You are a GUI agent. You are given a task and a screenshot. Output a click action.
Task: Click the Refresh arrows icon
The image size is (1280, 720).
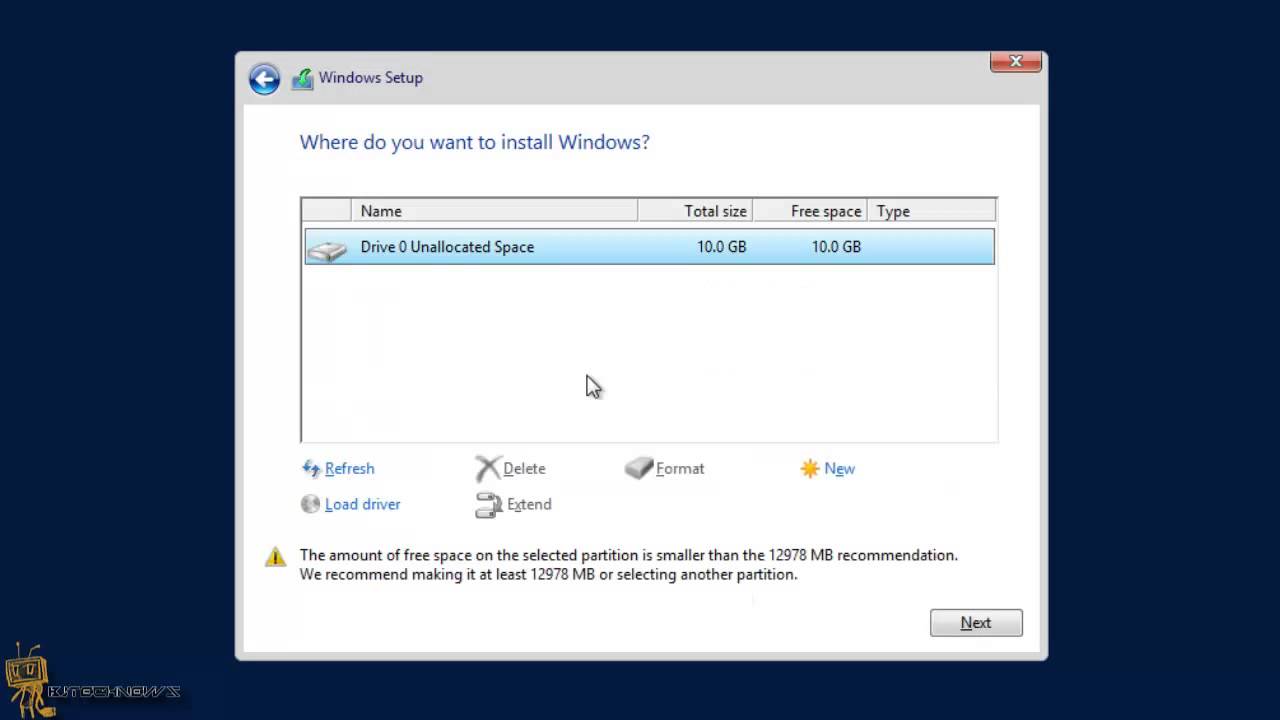tap(311, 468)
